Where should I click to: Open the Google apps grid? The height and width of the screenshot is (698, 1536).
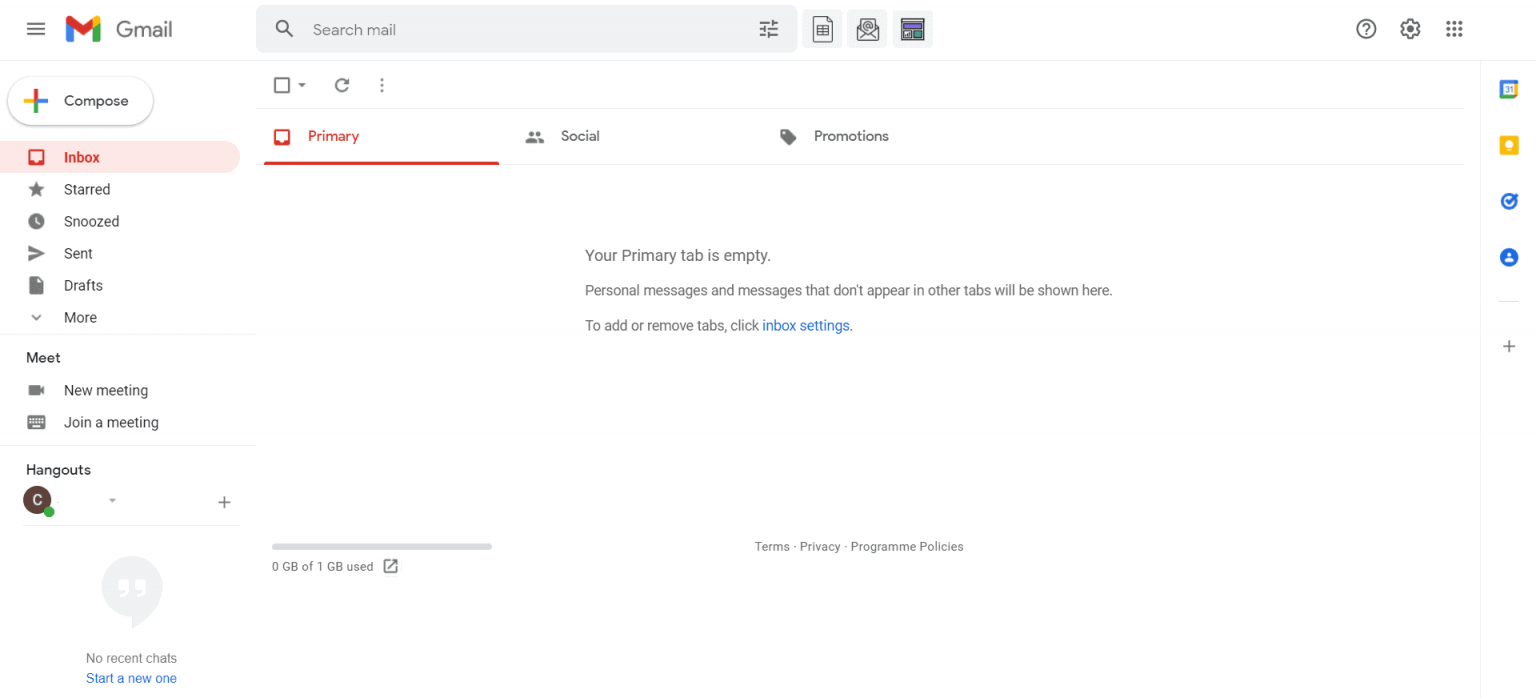[x=1454, y=29]
